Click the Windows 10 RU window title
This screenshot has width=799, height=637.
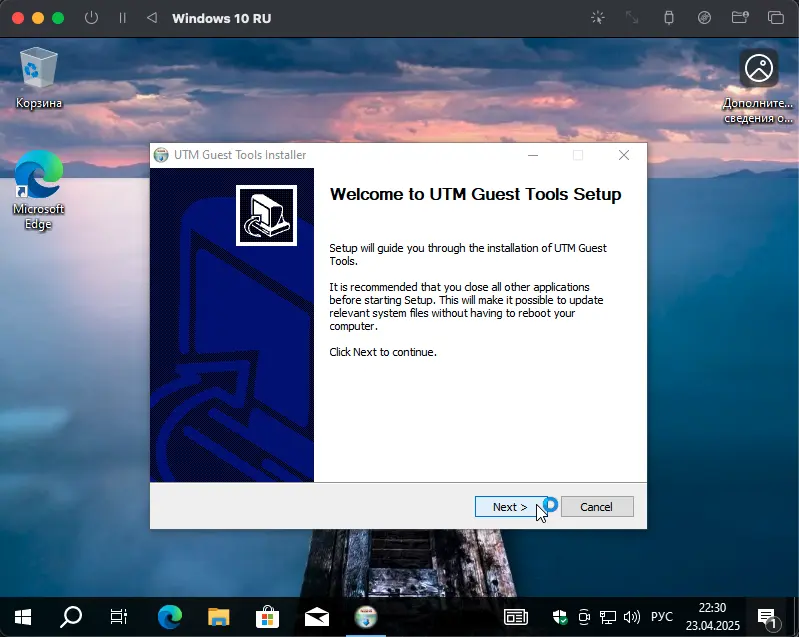(222, 18)
